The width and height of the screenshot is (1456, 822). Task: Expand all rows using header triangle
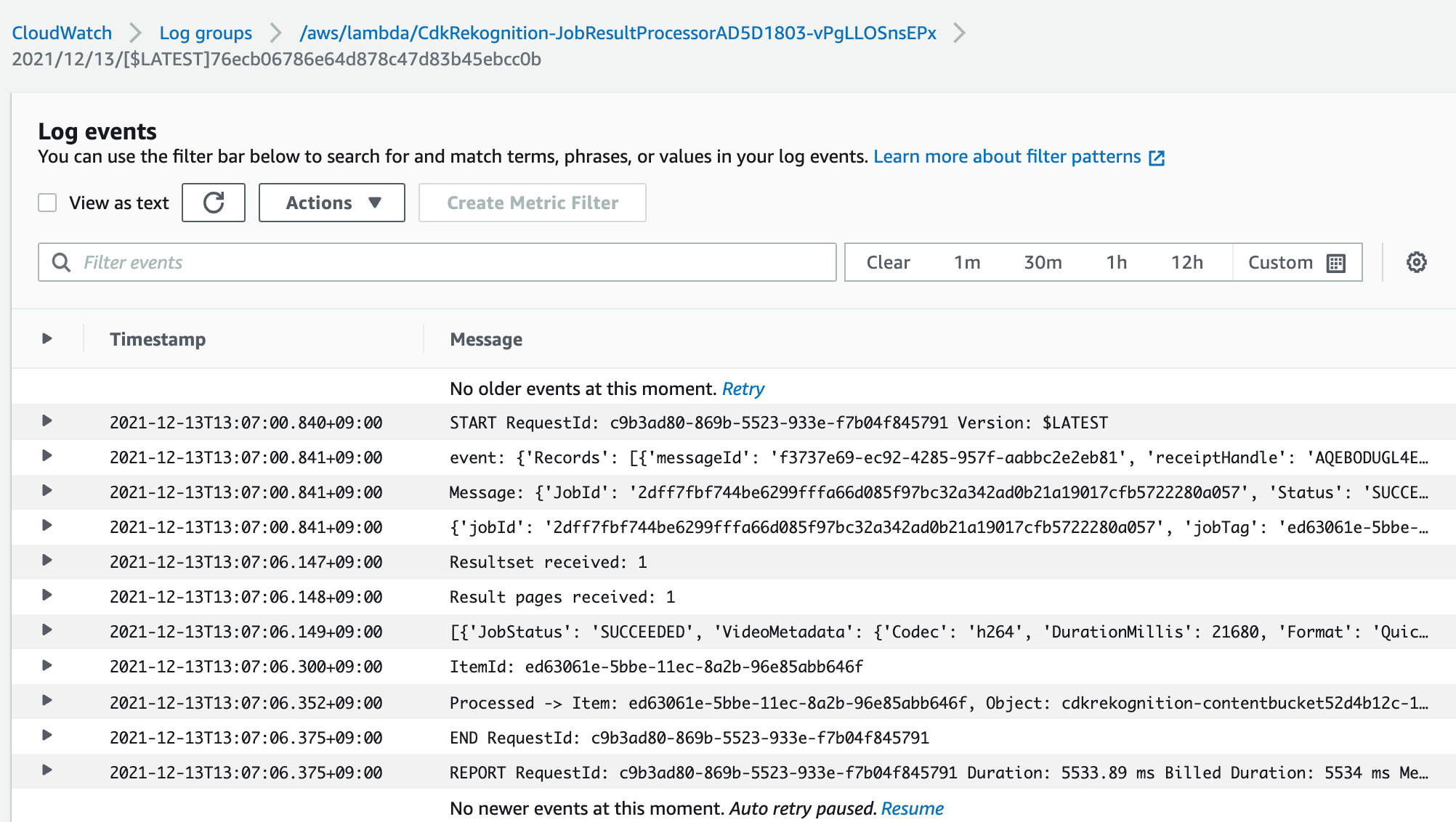click(x=47, y=338)
